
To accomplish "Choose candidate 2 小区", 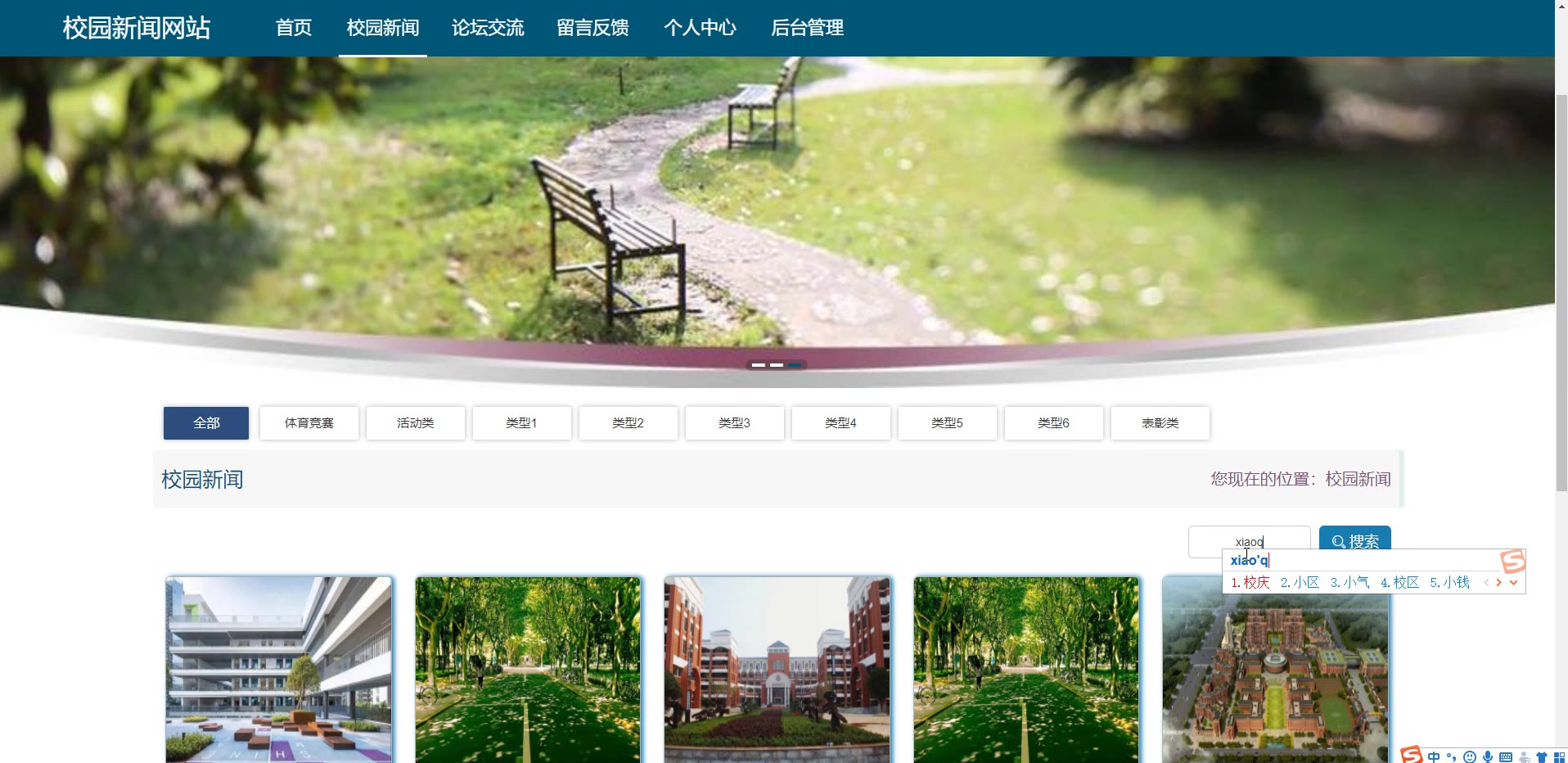I will coord(1300,582).
